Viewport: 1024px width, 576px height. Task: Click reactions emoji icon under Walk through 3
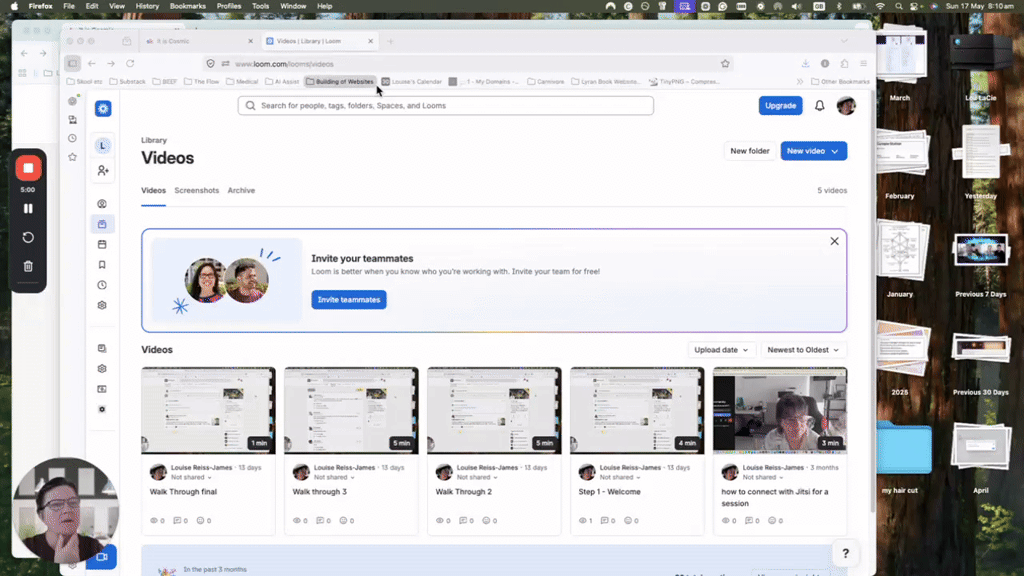[x=344, y=520]
